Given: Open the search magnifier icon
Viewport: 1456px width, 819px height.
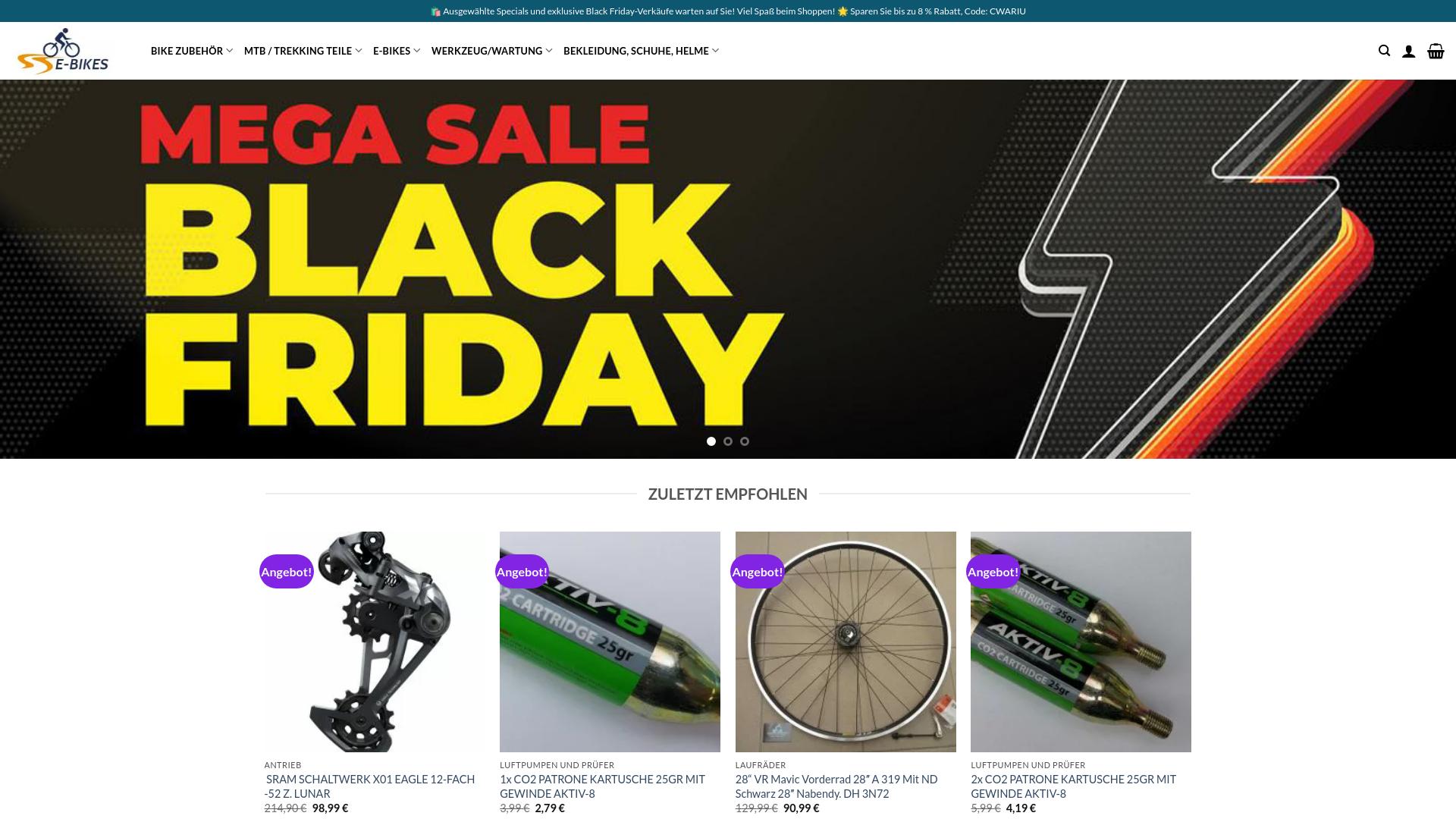Looking at the screenshot, I should tap(1384, 51).
